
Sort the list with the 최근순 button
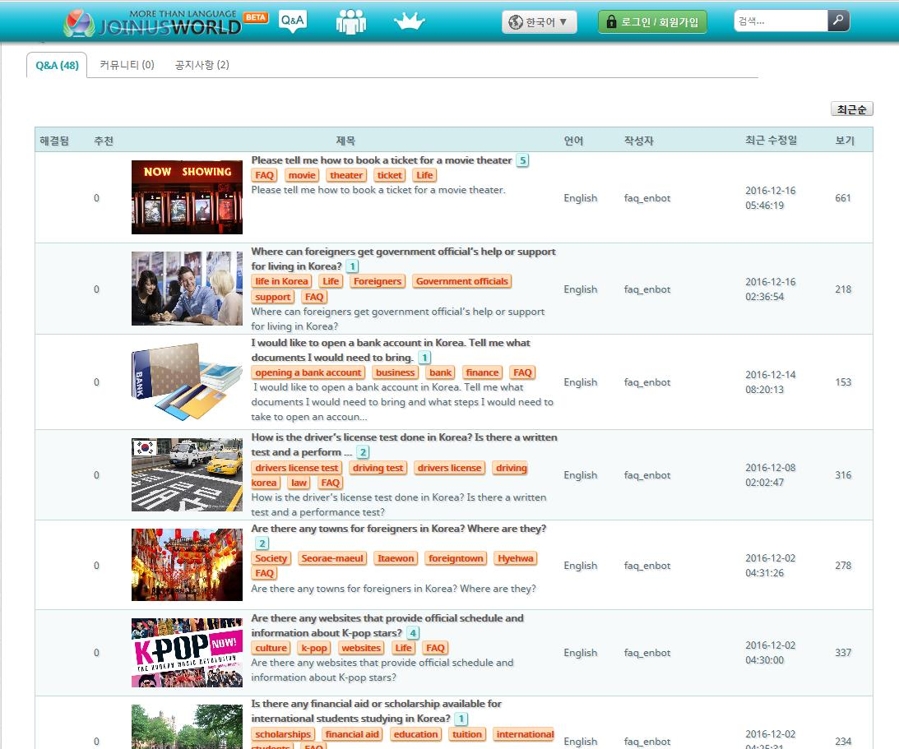pyautogui.click(x=851, y=109)
